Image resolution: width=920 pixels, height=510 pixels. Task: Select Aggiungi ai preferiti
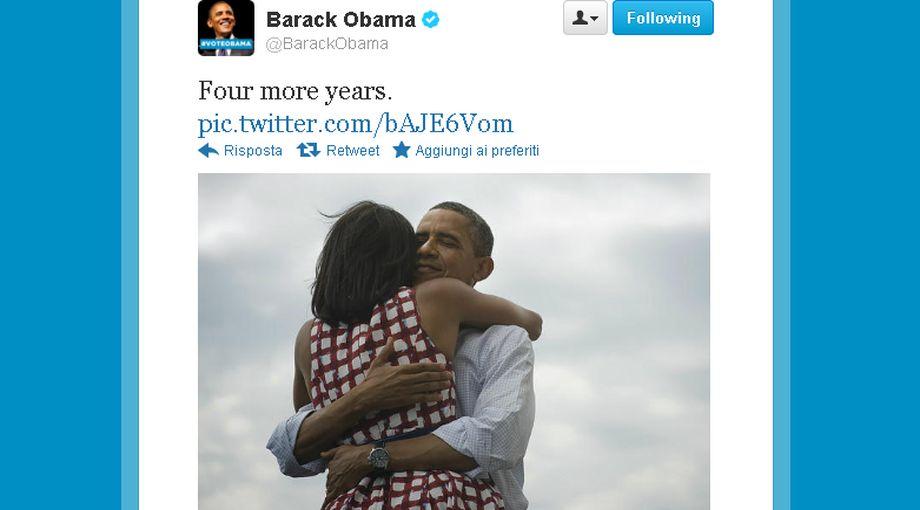point(477,151)
